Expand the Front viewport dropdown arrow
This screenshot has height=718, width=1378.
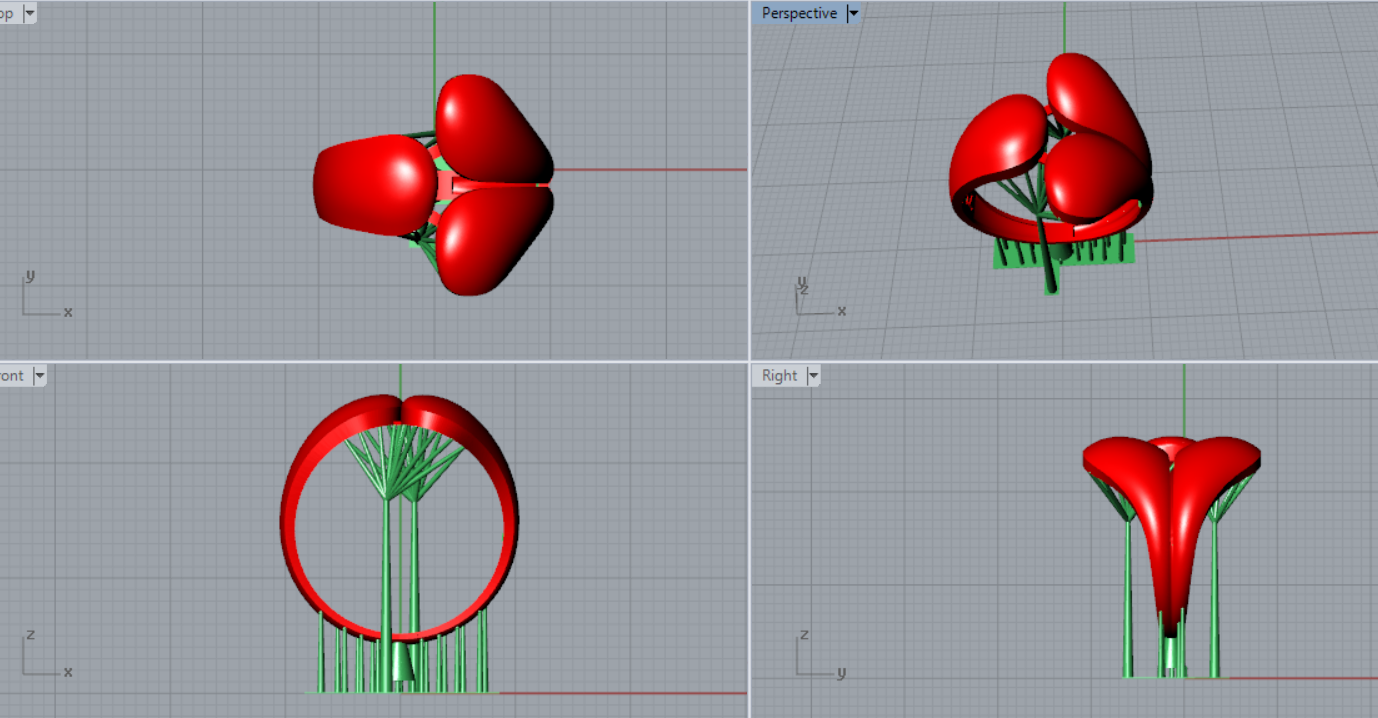[x=39, y=376]
